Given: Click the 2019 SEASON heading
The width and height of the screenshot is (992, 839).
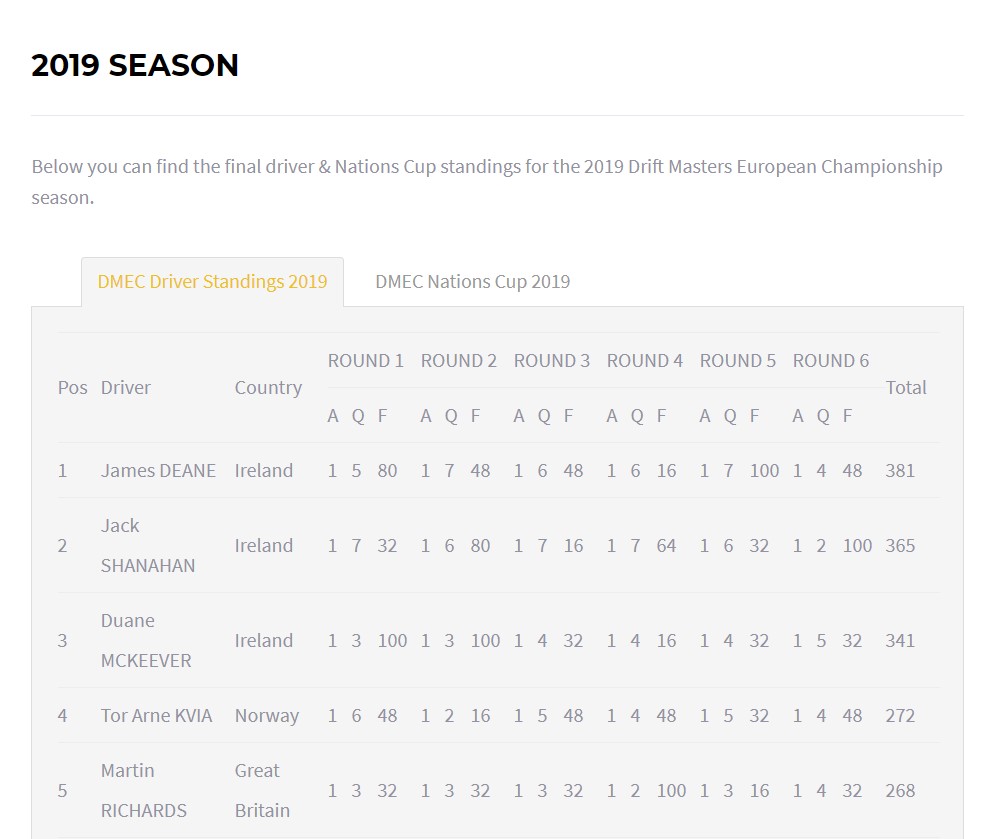Looking at the screenshot, I should pyautogui.click(x=135, y=66).
